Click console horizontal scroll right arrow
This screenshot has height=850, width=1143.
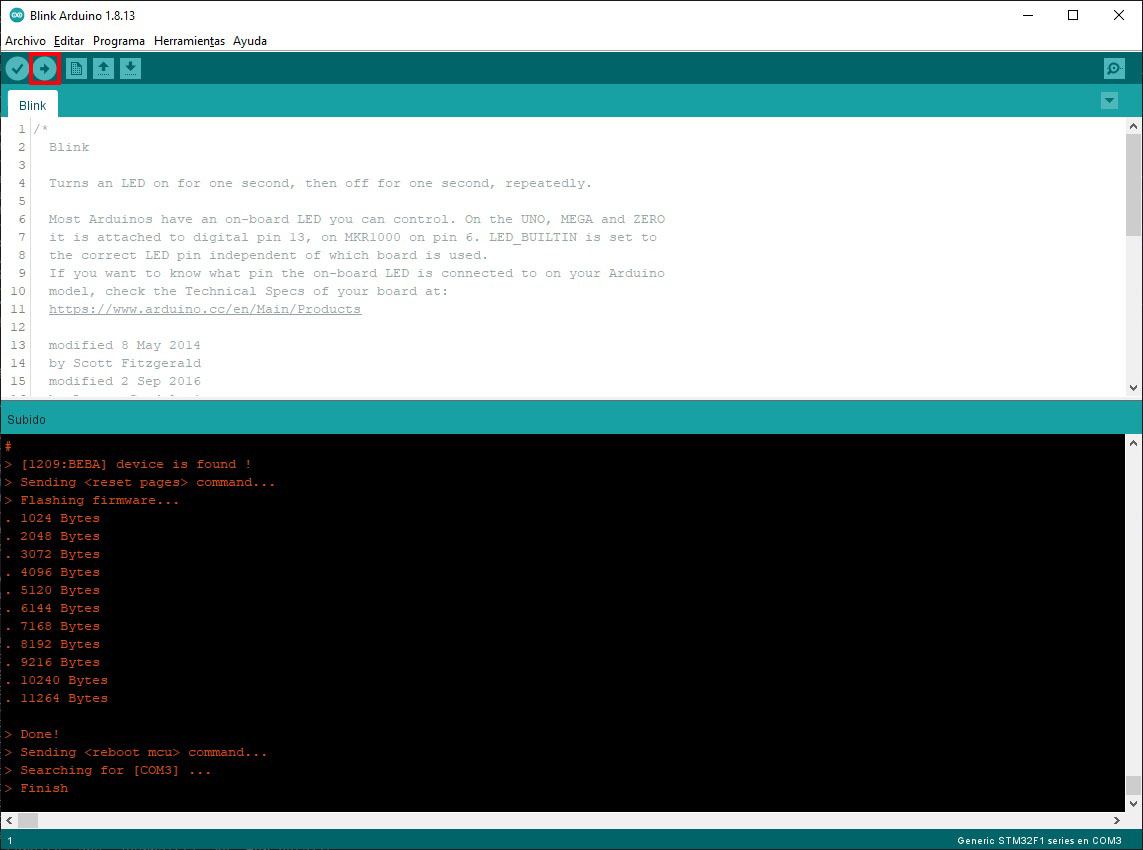(x=1117, y=820)
